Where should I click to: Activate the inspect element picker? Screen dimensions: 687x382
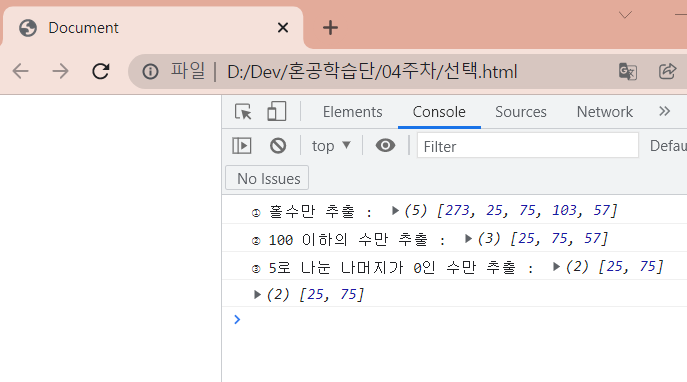[243, 112]
